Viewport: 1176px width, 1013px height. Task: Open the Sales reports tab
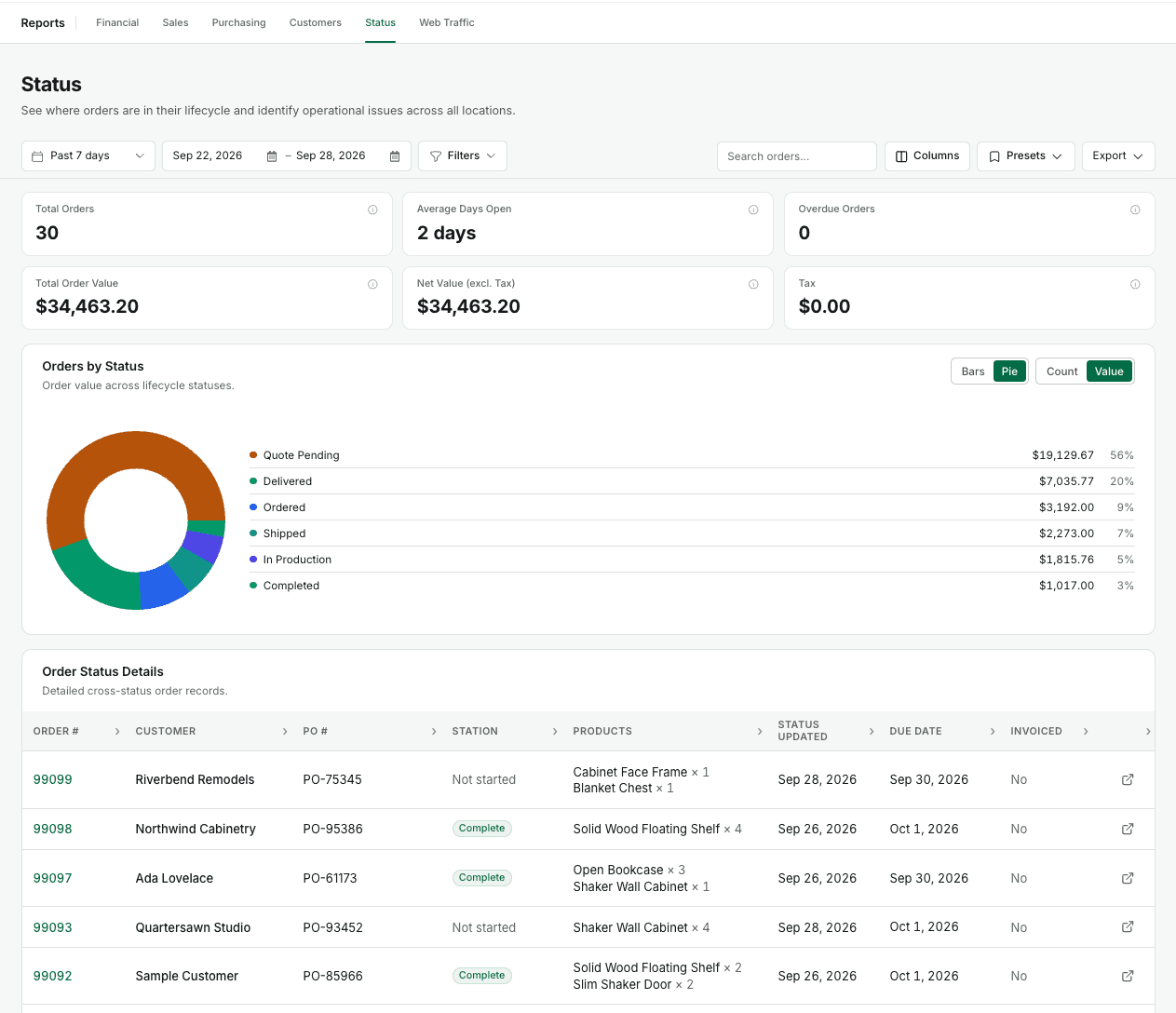[175, 22]
